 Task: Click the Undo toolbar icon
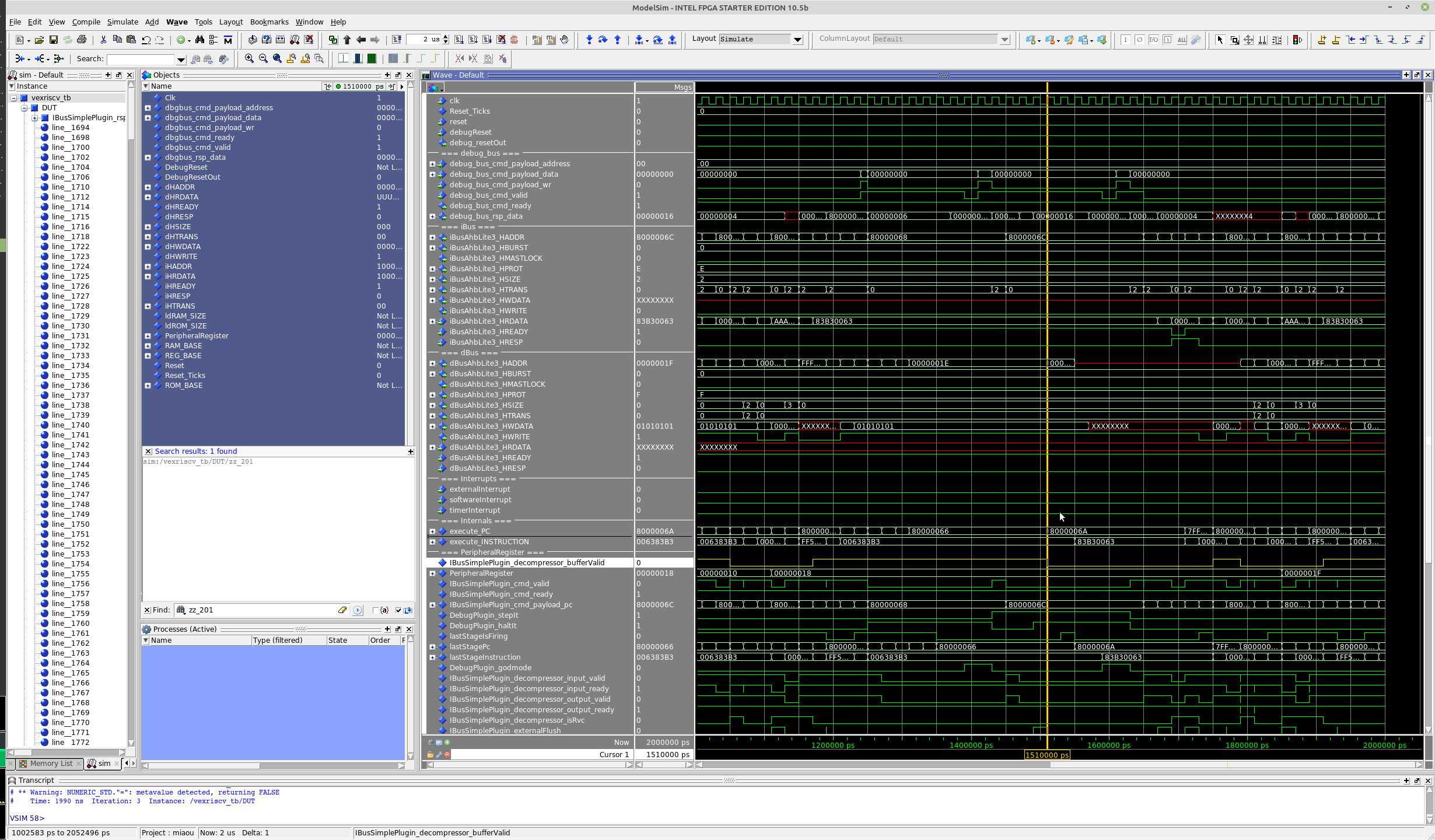[x=146, y=40]
